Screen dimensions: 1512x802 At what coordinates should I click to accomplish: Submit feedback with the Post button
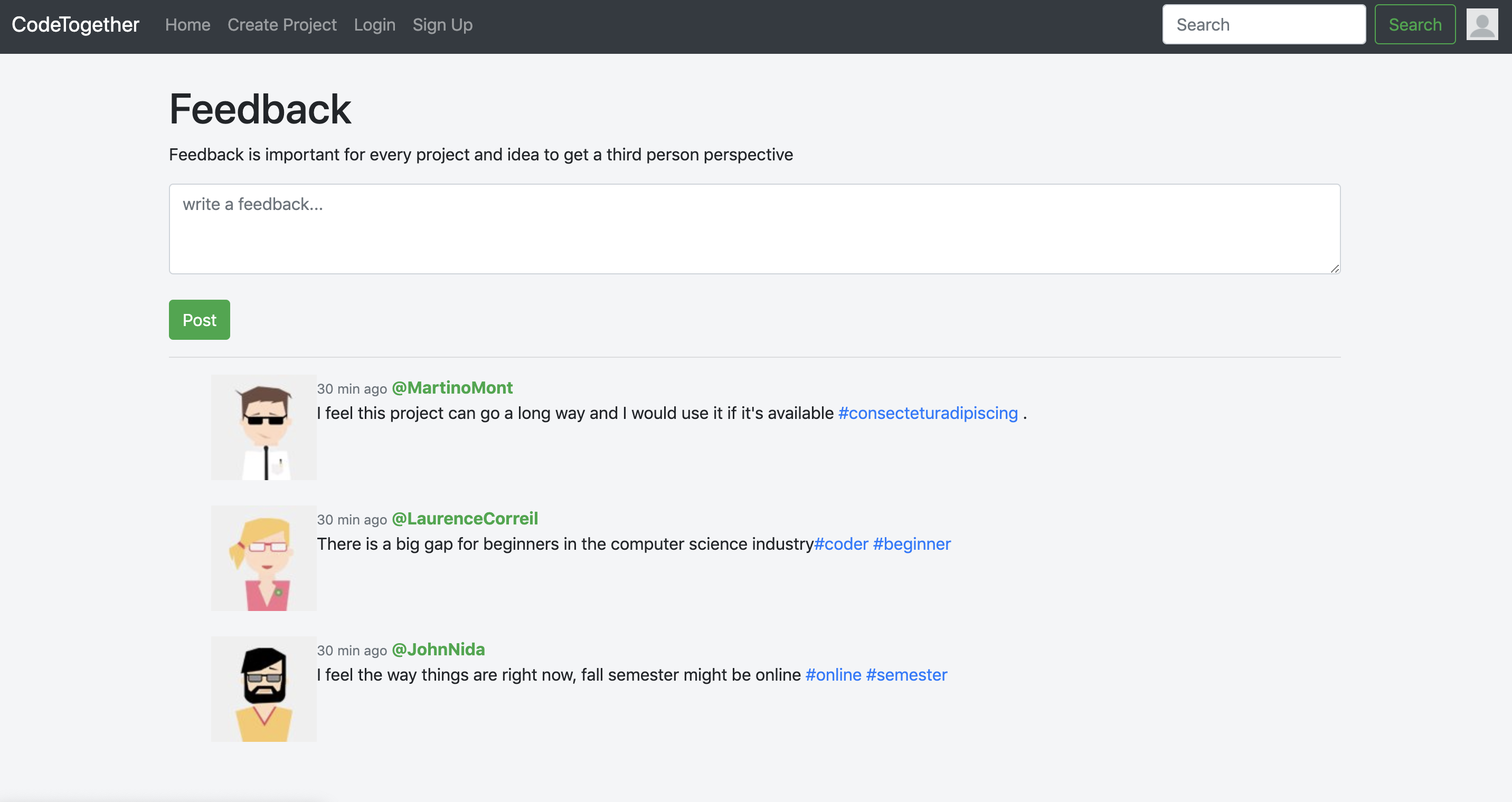(199, 320)
